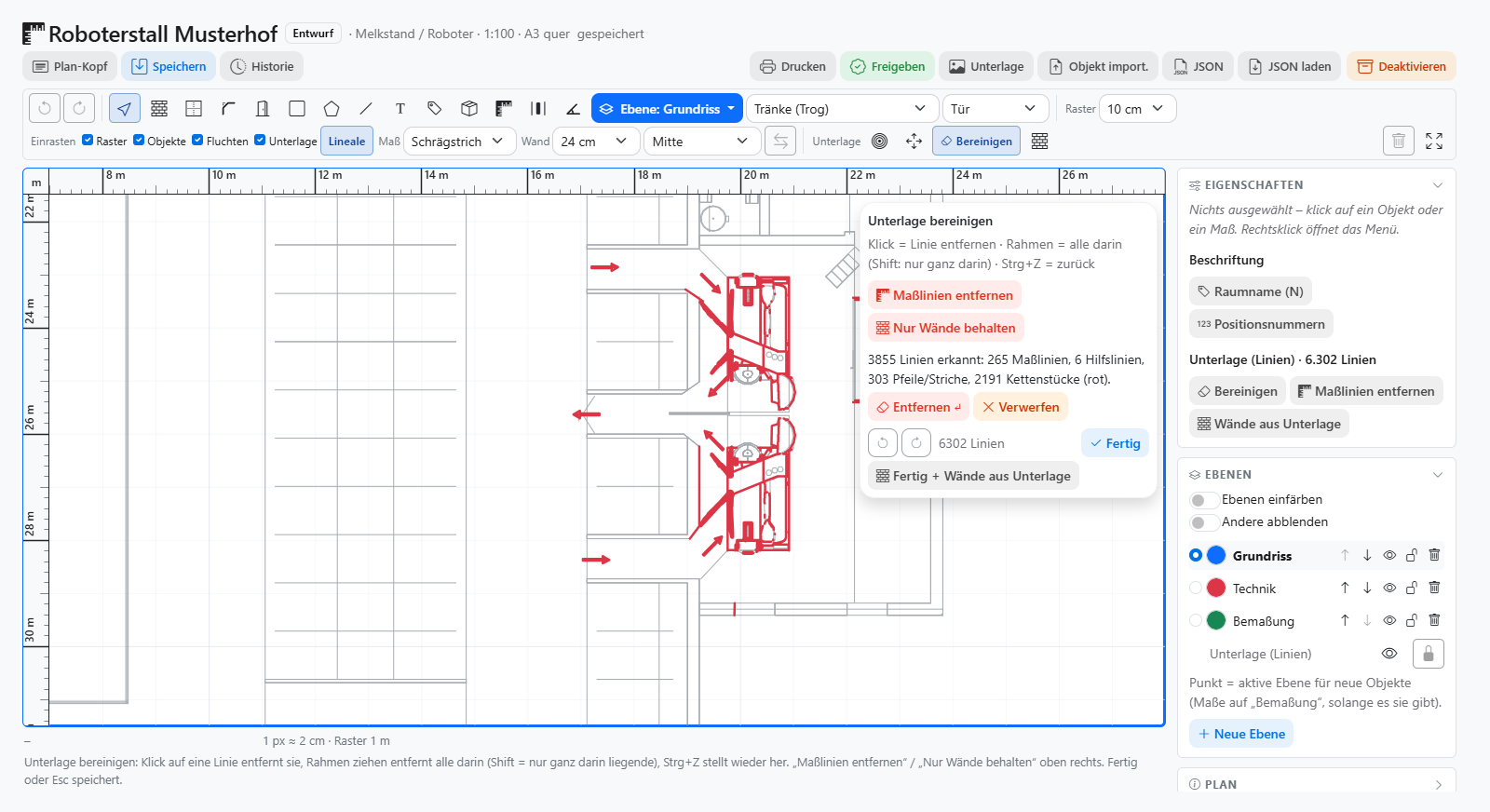Screen dimensions: 1490x812
Task: Activate the angle measurement tool
Action: tap(573, 109)
